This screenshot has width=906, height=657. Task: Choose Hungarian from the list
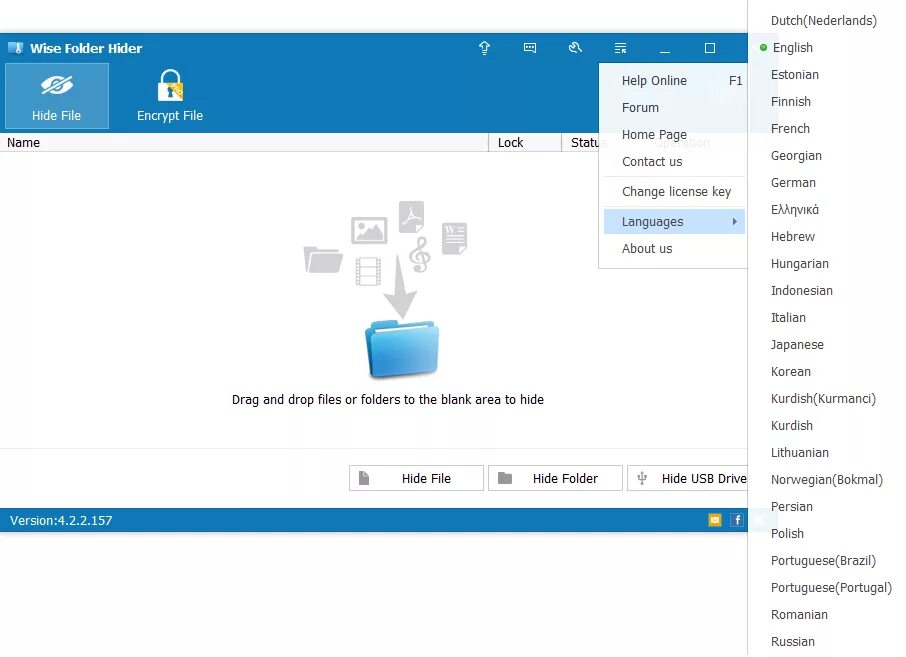coord(799,263)
